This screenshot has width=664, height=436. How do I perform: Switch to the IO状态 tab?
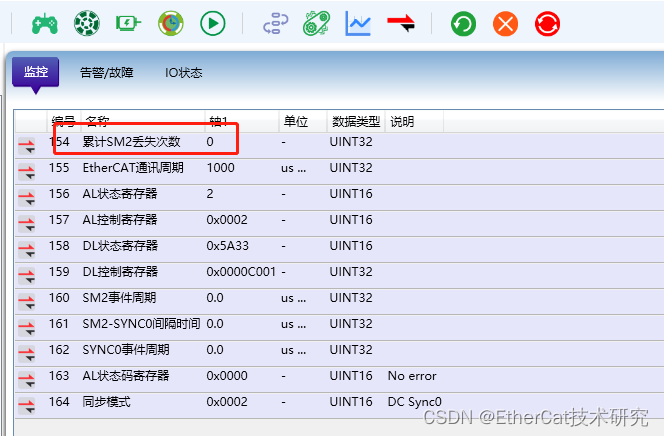184,73
